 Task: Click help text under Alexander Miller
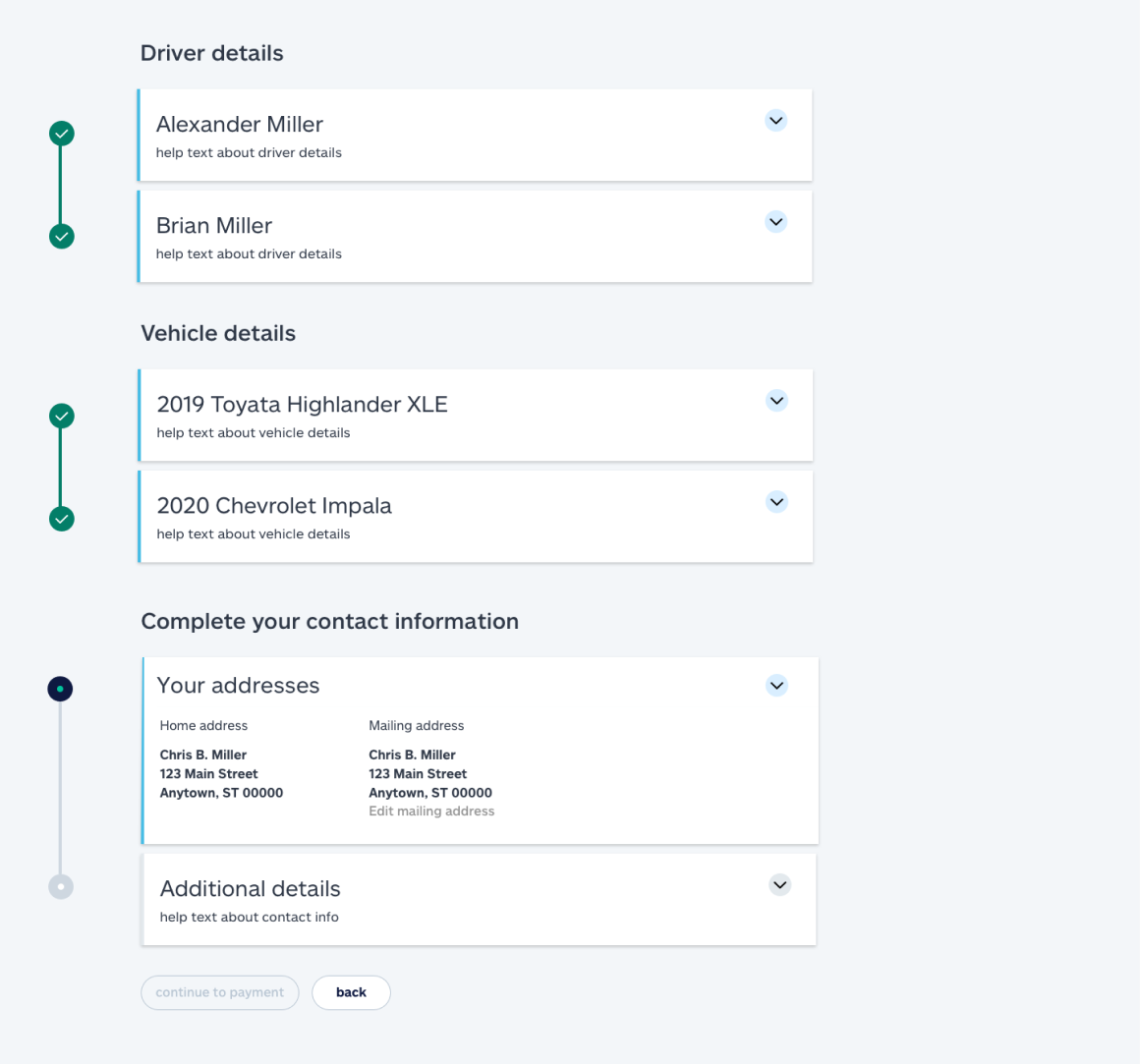(249, 152)
